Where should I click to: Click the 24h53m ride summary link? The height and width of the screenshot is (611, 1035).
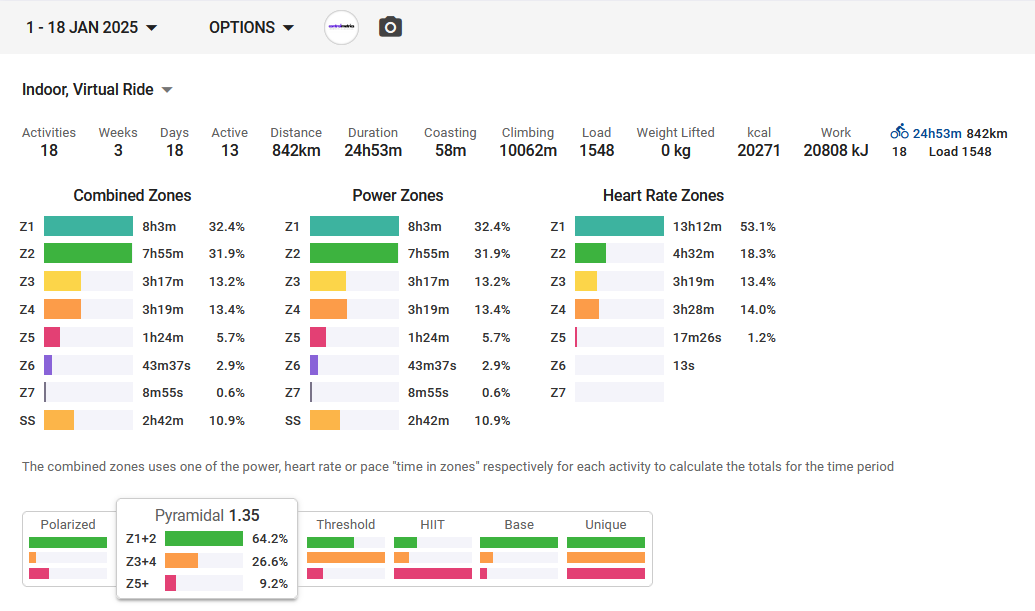click(937, 133)
